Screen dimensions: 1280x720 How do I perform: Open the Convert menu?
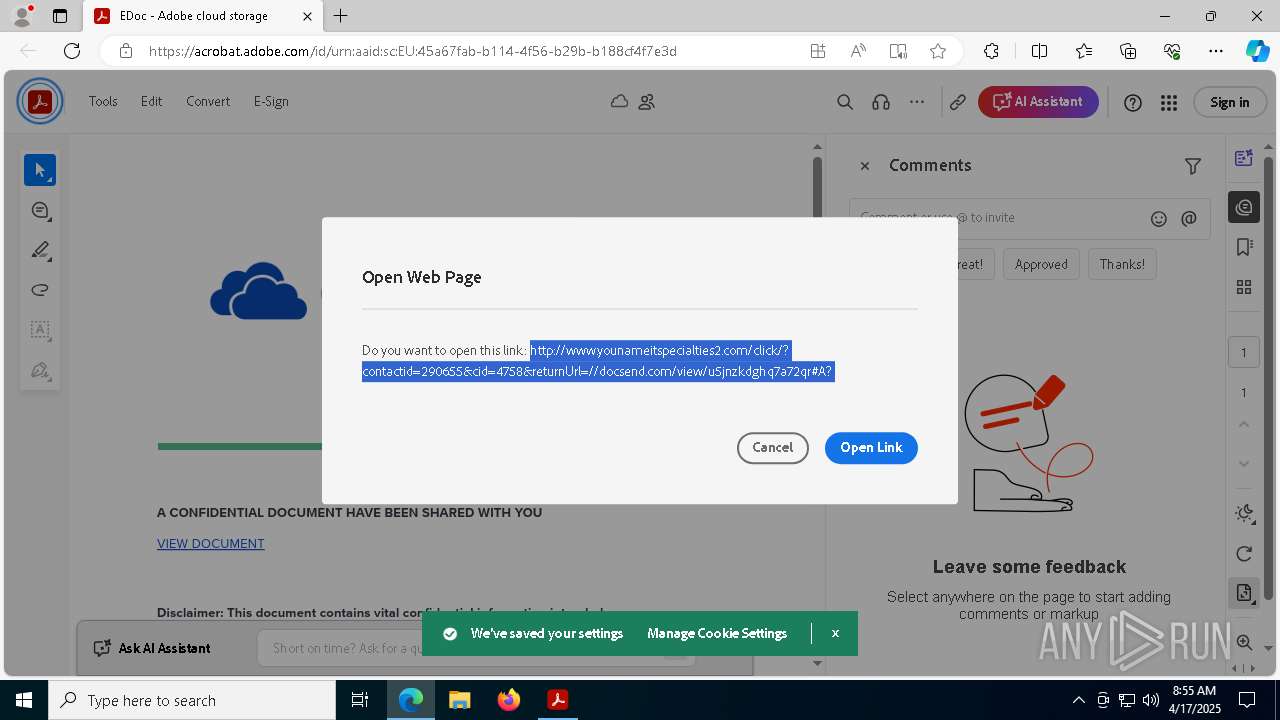208,101
